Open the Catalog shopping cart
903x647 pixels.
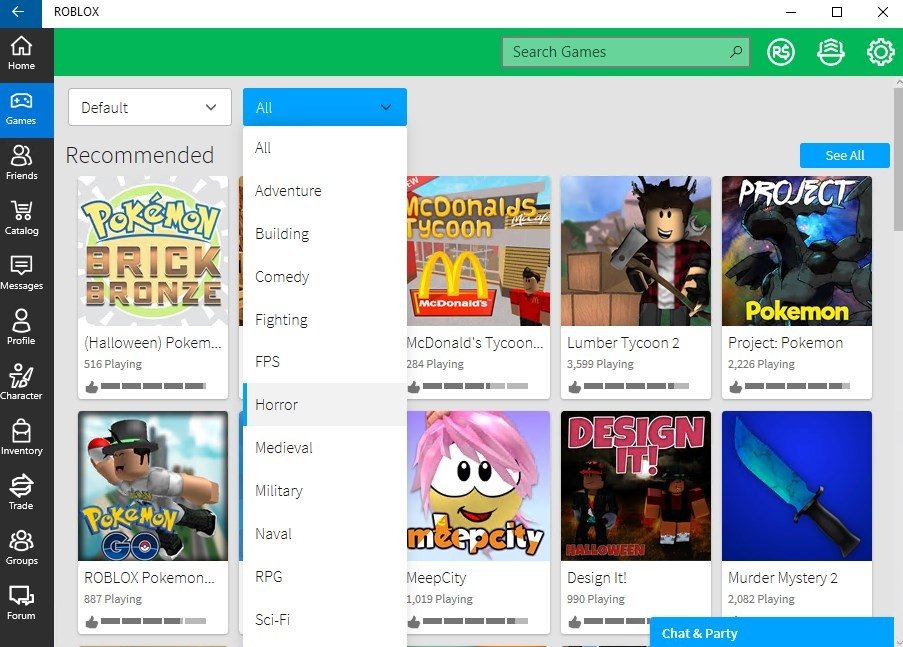coord(21,219)
